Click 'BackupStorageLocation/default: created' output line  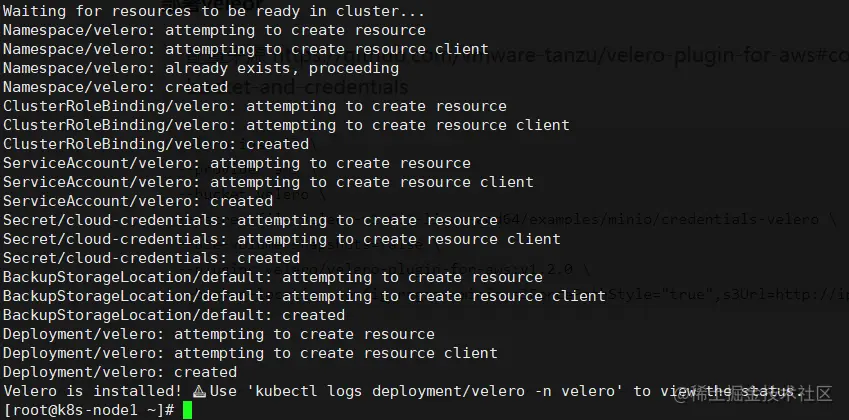pos(173,315)
